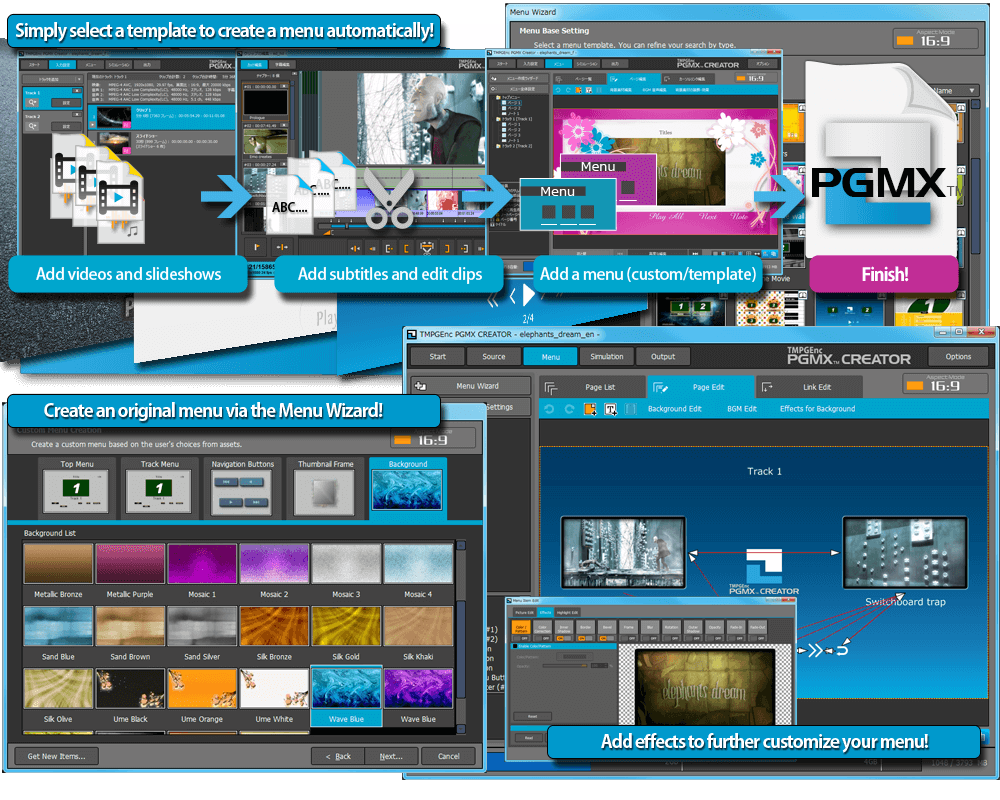Screen dimensions: 1000x800
Task: Open the Navigation Buttons wizard step
Action: click(242, 487)
